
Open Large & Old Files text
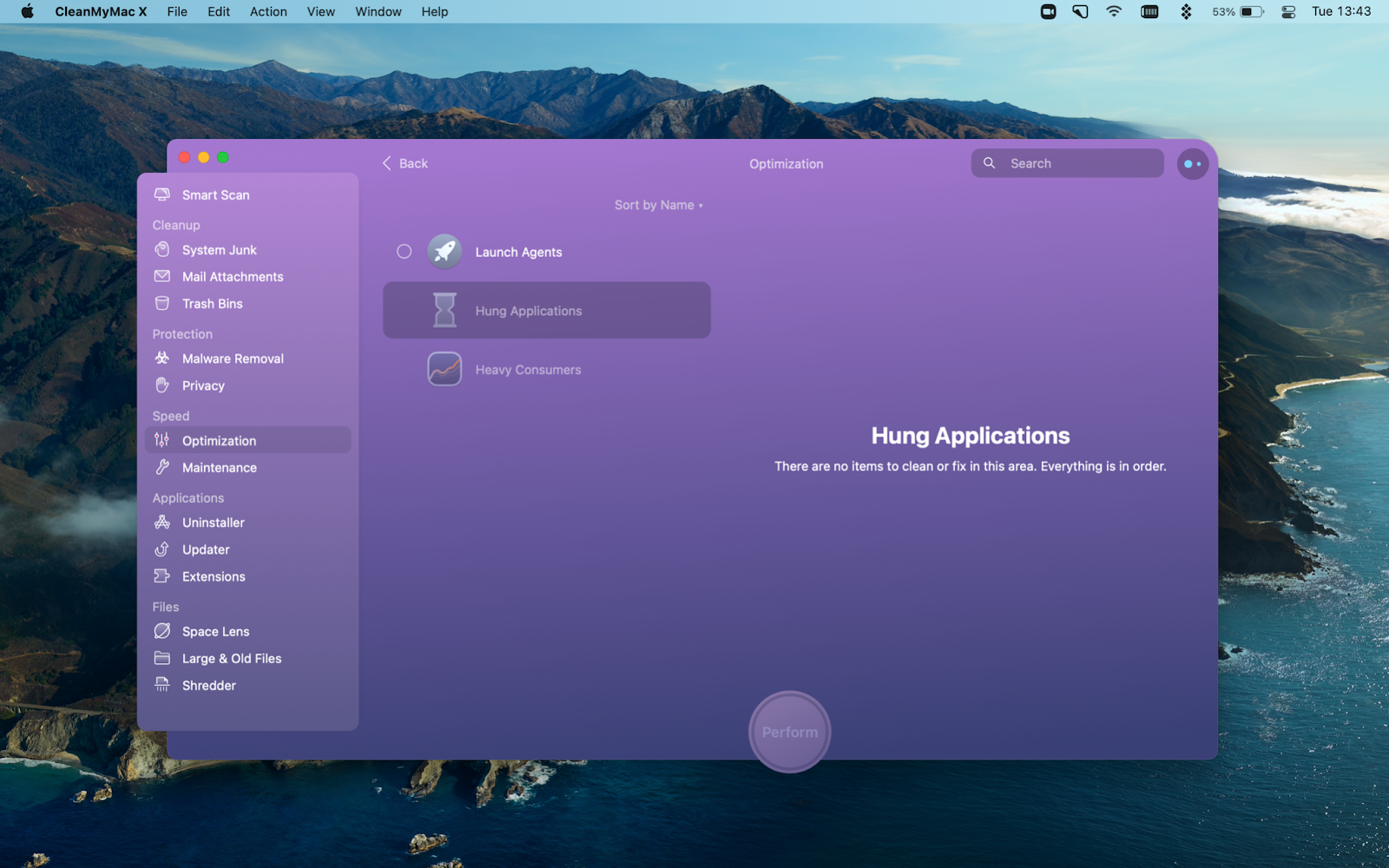tap(232, 659)
